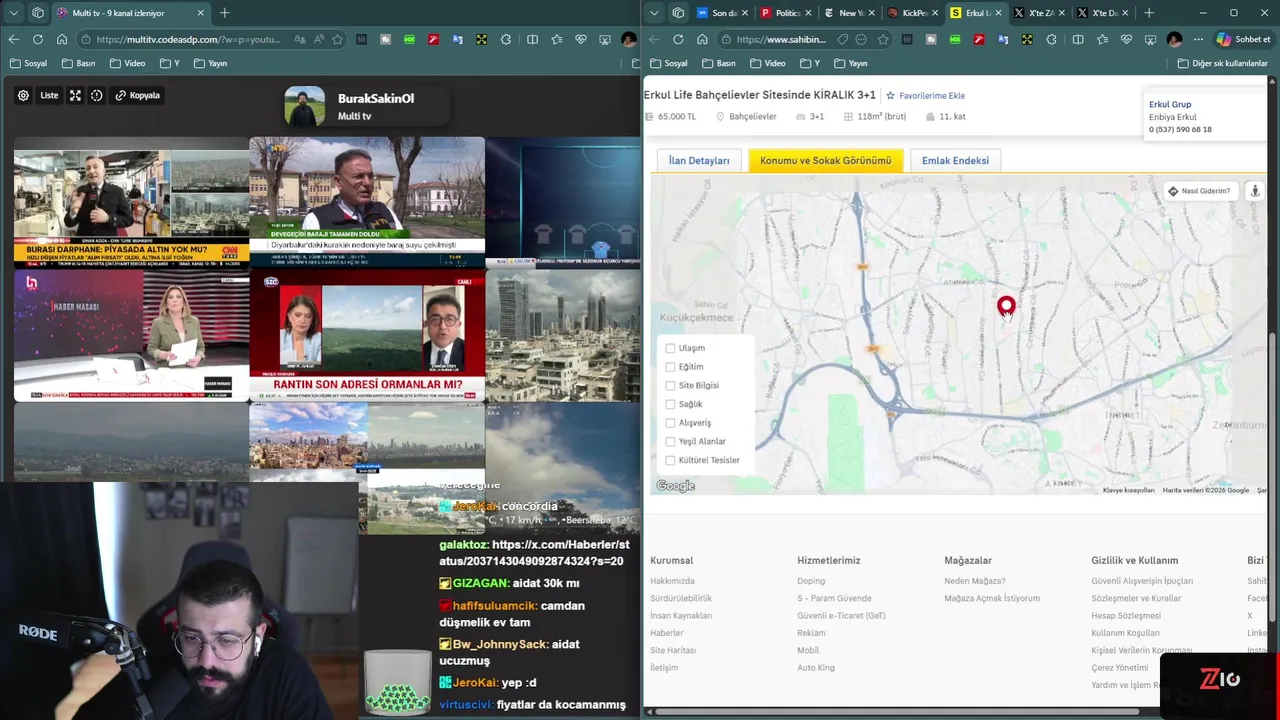Favorite the sahibinden page with star icon
This screenshot has height=720, width=1280.
coord(883,39)
